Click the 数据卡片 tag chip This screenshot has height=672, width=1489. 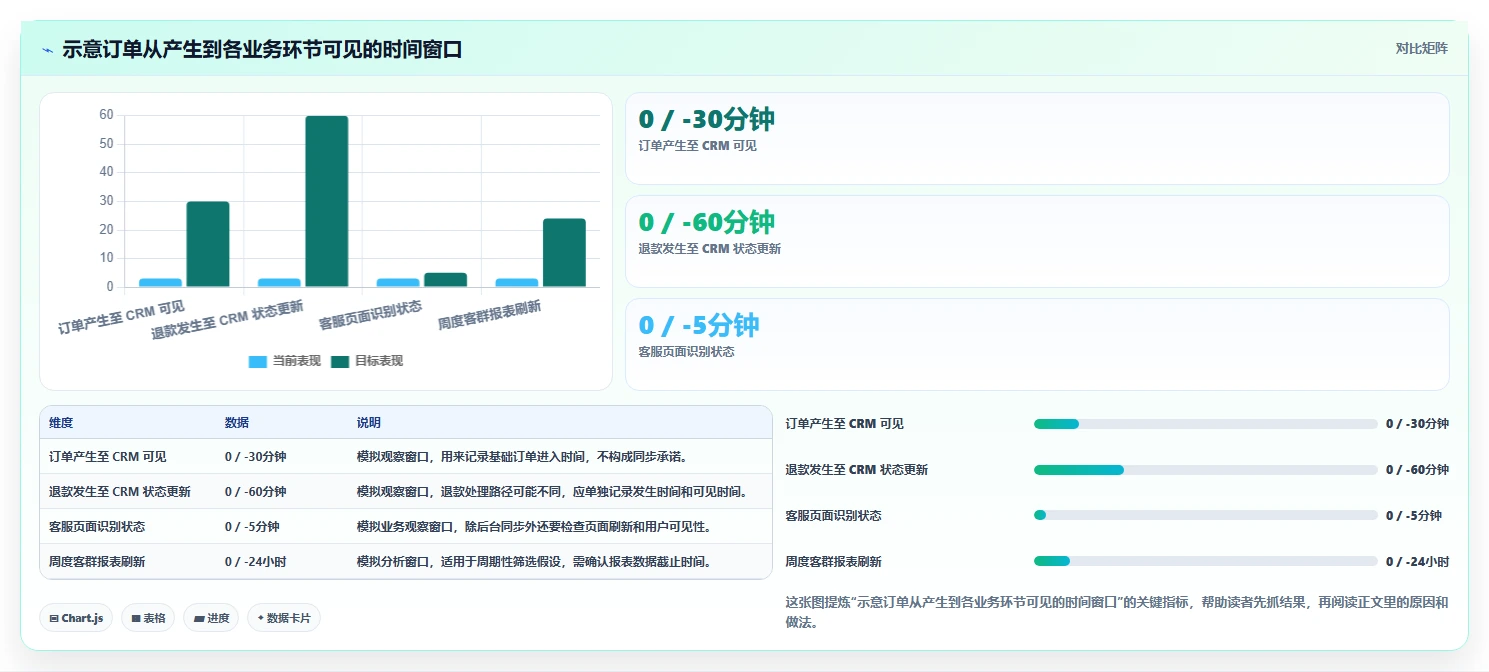coord(284,618)
